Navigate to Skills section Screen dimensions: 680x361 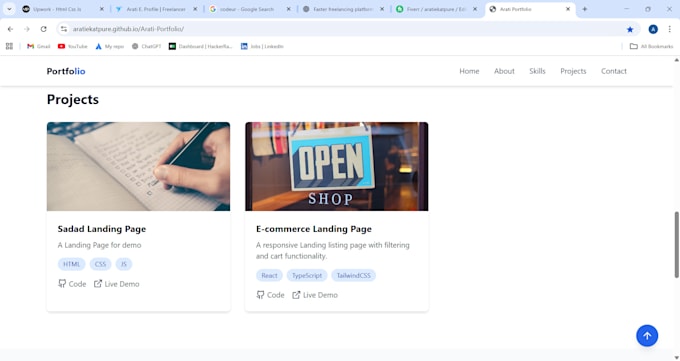point(537,71)
